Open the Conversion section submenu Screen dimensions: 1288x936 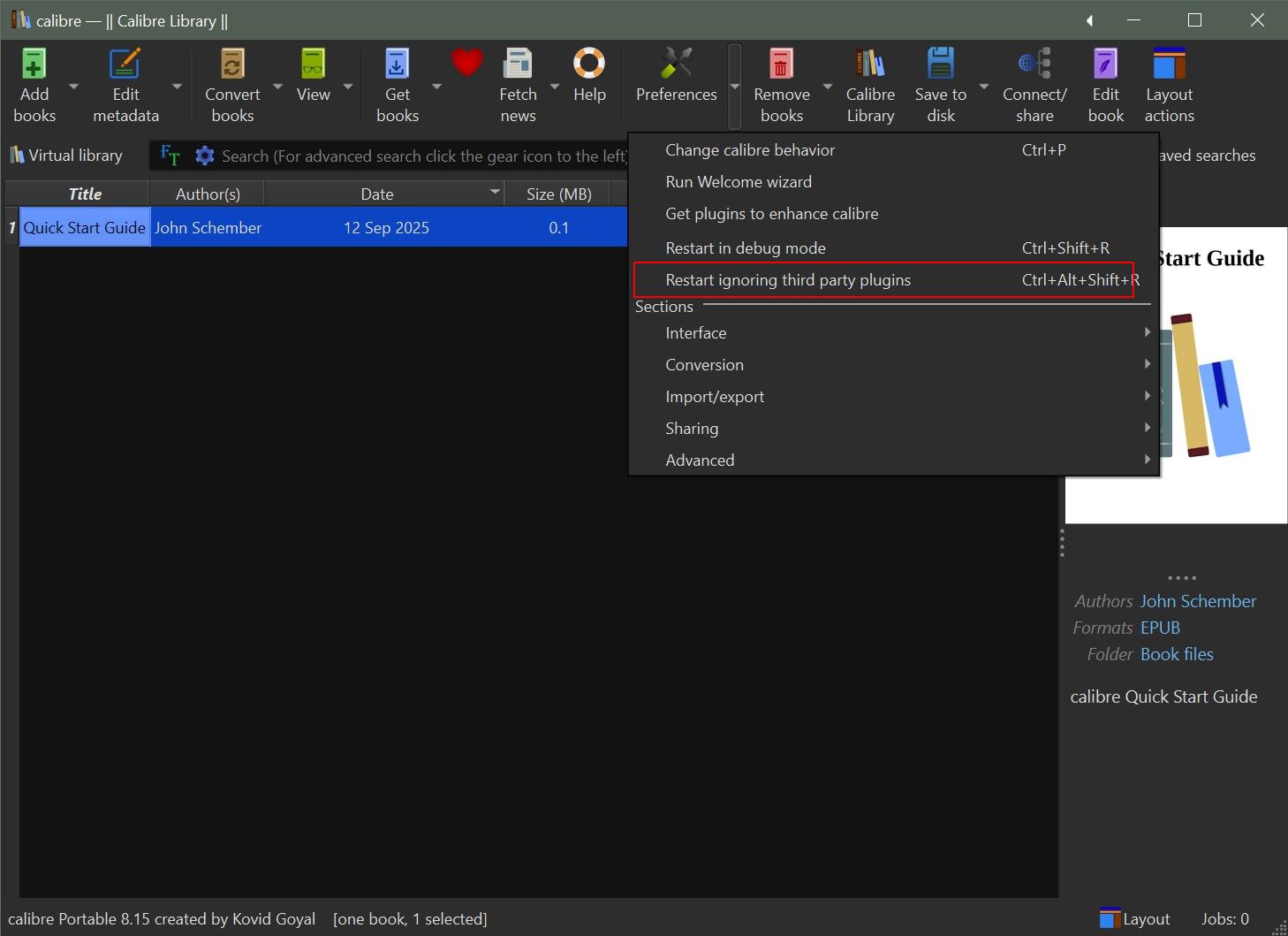coord(893,365)
